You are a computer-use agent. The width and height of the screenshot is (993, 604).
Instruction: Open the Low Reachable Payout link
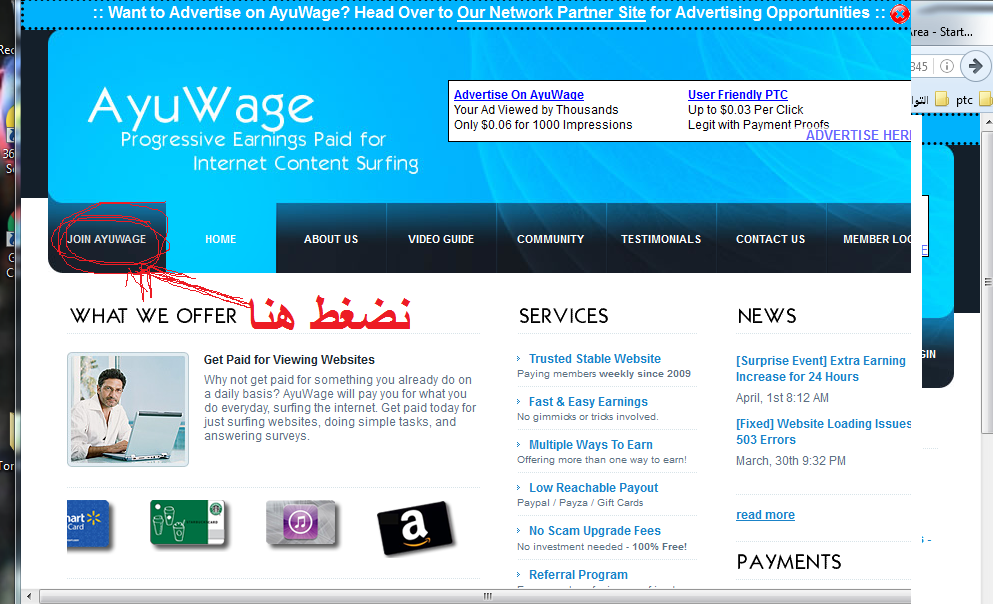tap(593, 488)
